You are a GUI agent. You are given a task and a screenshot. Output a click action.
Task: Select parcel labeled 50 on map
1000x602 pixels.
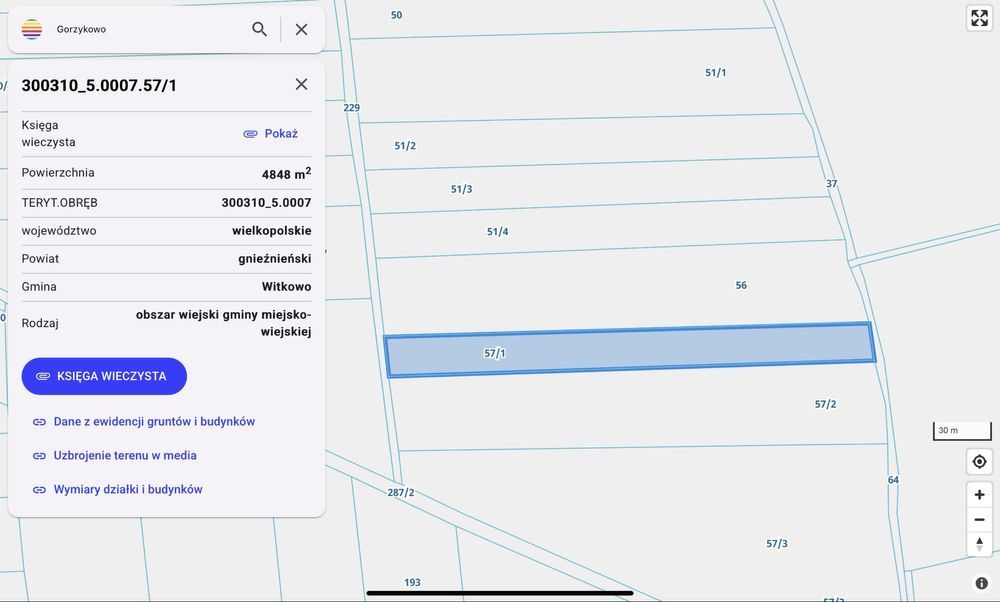click(397, 15)
